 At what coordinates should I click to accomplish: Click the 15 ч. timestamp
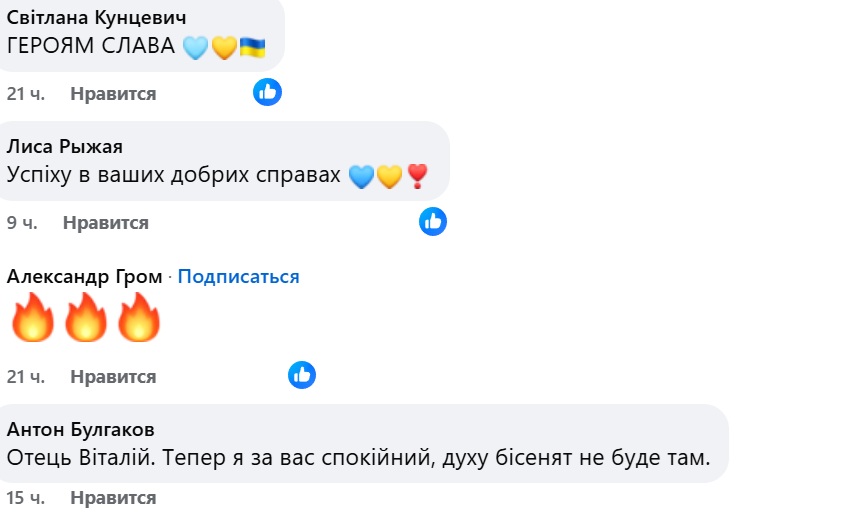click(x=26, y=497)
